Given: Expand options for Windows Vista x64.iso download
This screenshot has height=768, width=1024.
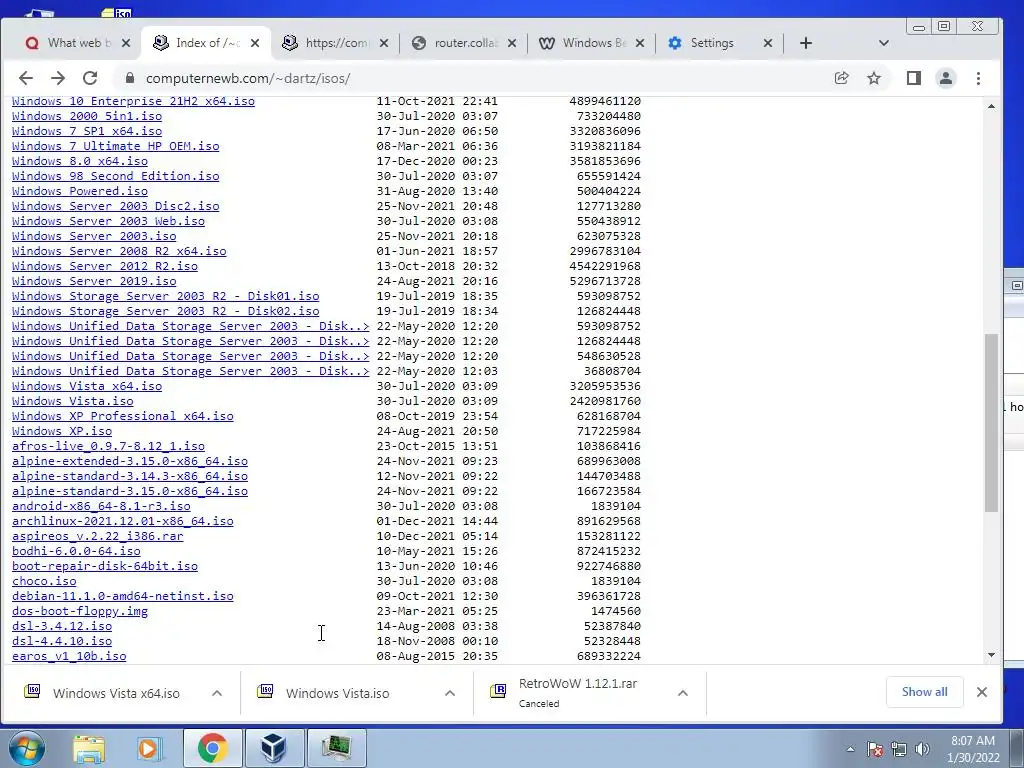Looking at the screenshot, I should click(x=217, y=694).
